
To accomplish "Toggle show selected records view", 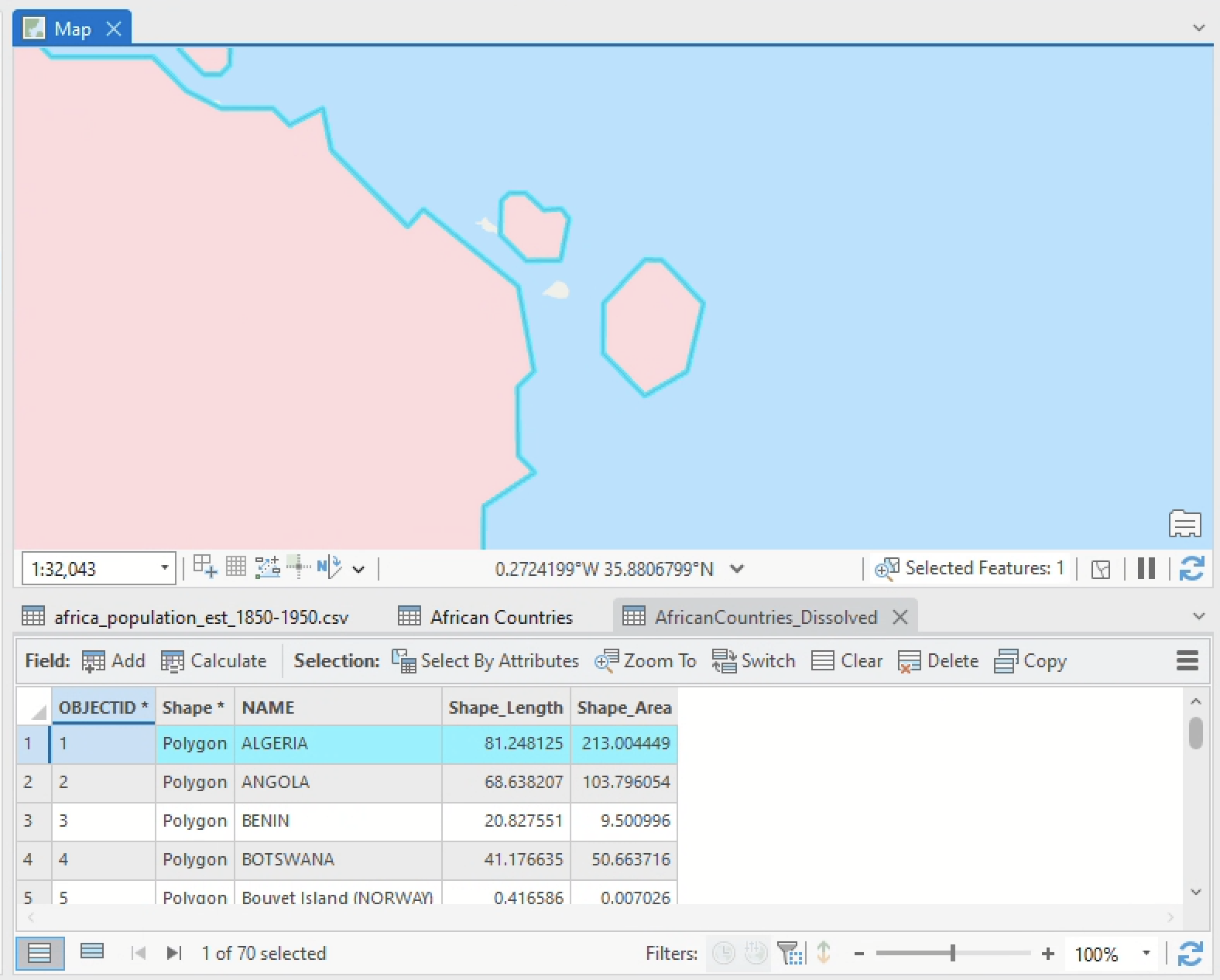I will (92, 951).
